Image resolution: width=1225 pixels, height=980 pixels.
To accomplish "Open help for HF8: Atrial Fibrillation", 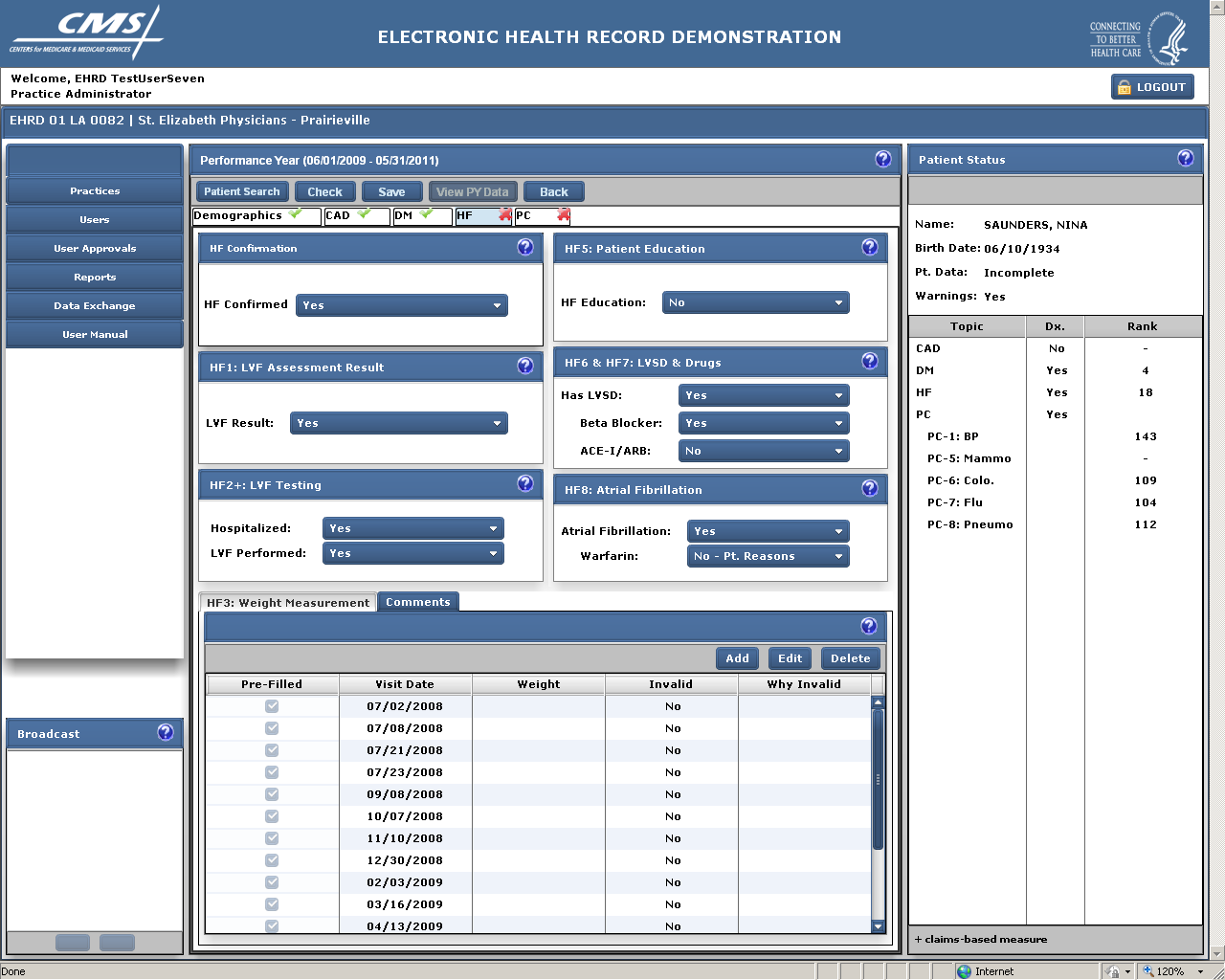I will pyautogui.click(x=870, y=489).
